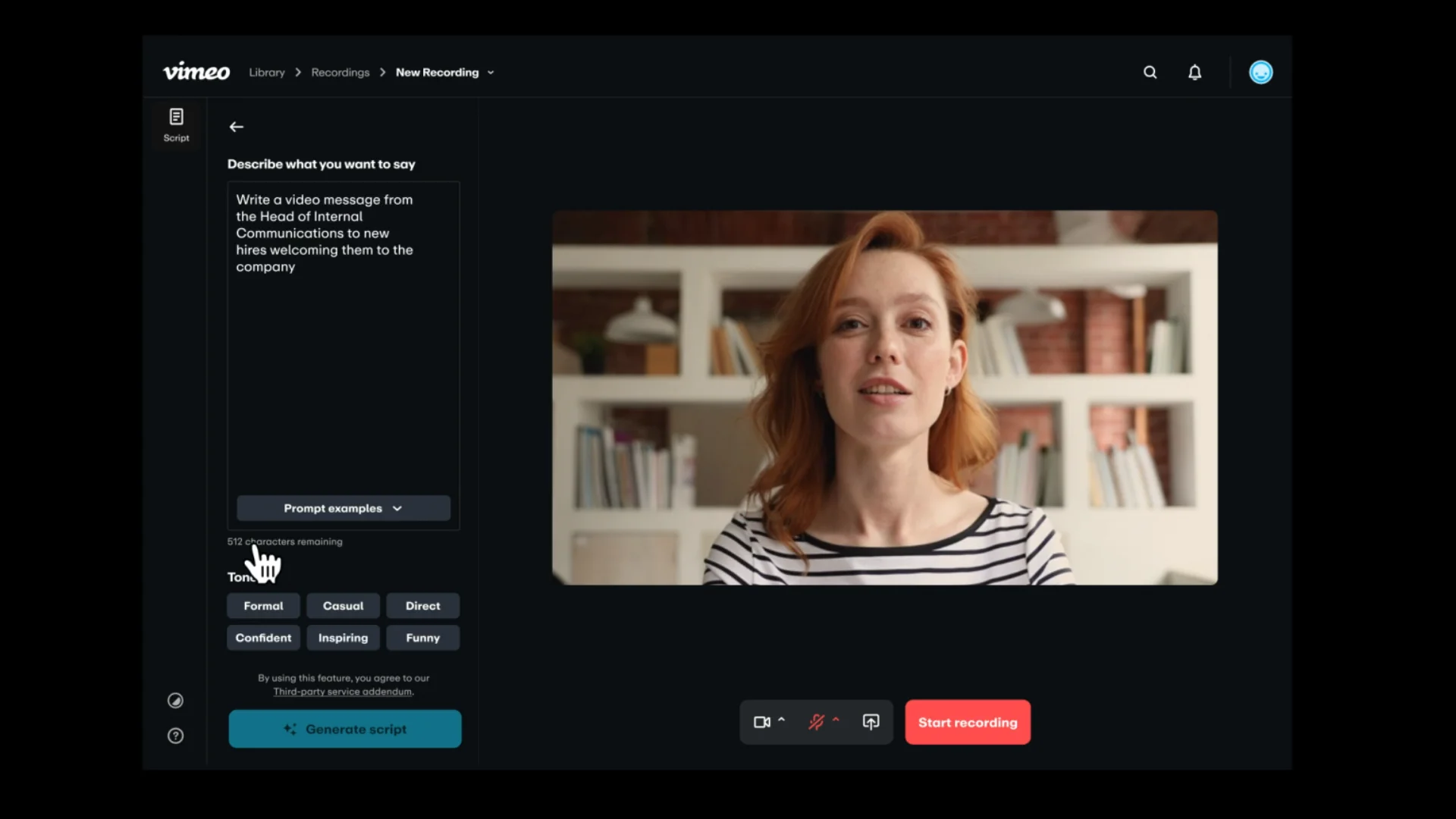Click 'Describe what you want to say' heading
1456x819 pixels.
point(321,164)
